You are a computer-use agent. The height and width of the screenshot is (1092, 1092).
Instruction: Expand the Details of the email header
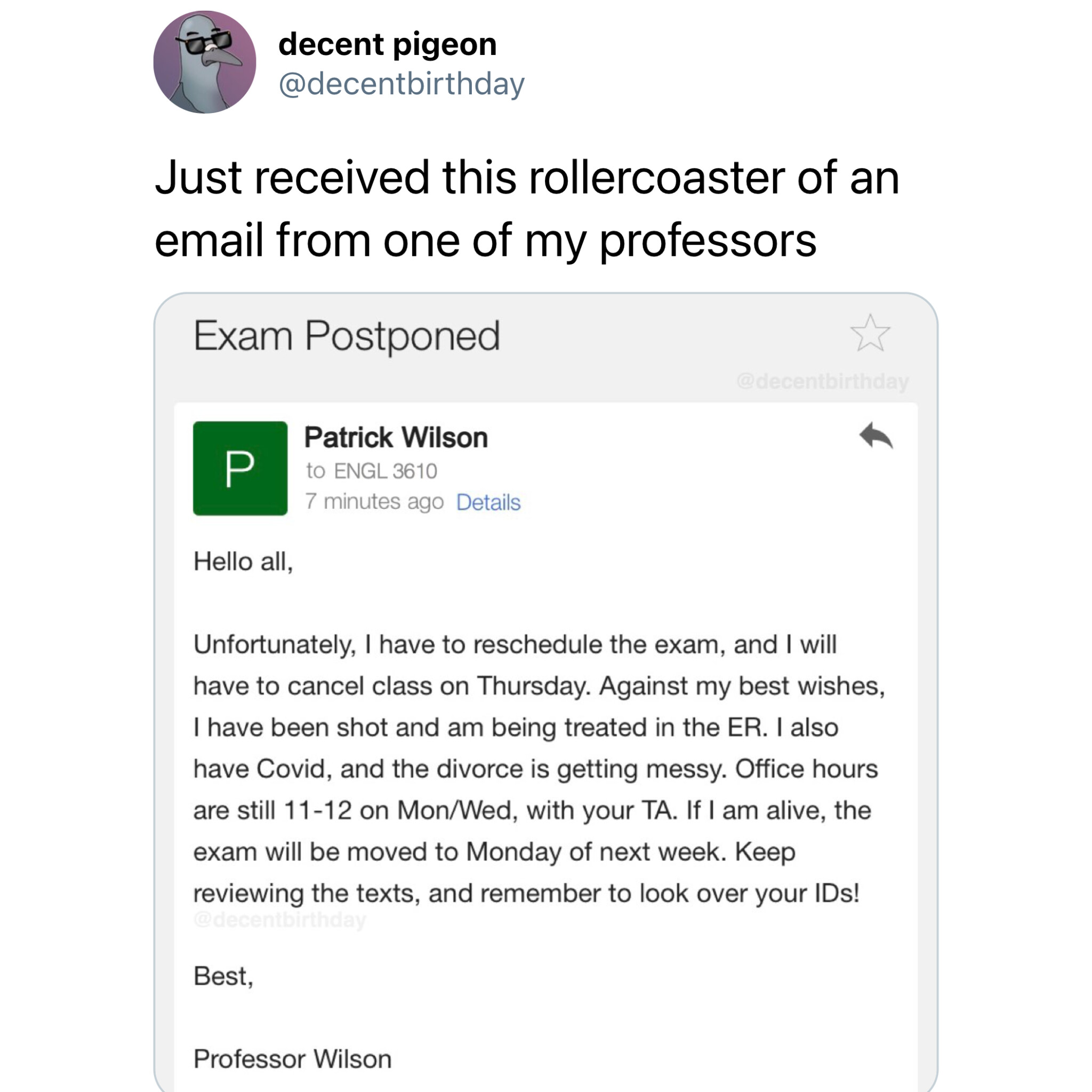(x=489, y=502)
